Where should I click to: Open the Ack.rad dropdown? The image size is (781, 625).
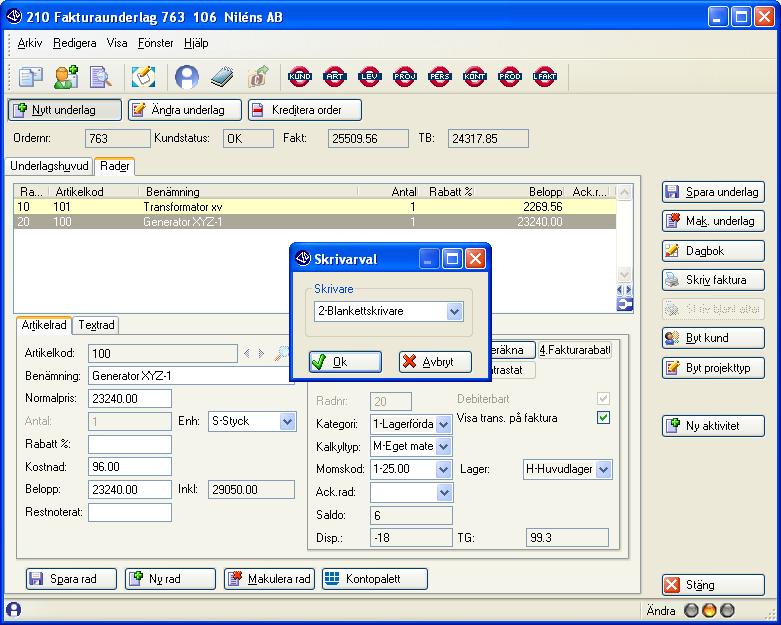[443, 493]
